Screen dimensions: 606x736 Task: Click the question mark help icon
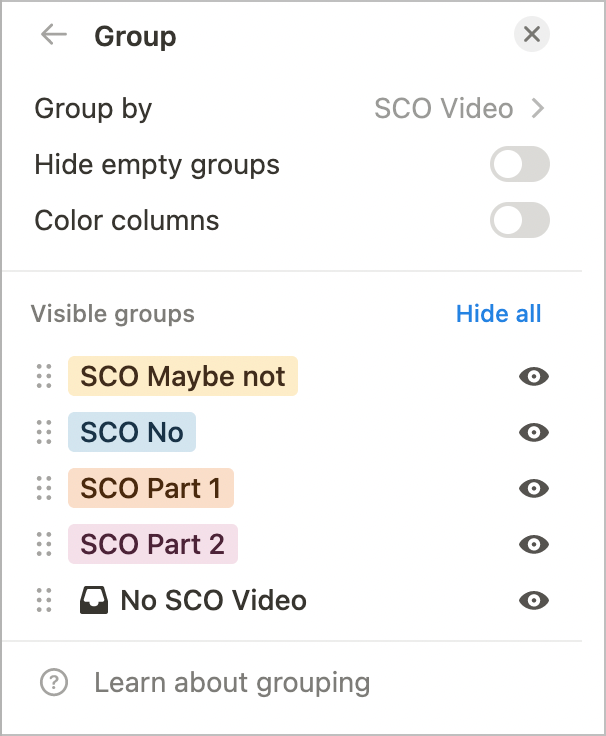(x=53, y=684)
